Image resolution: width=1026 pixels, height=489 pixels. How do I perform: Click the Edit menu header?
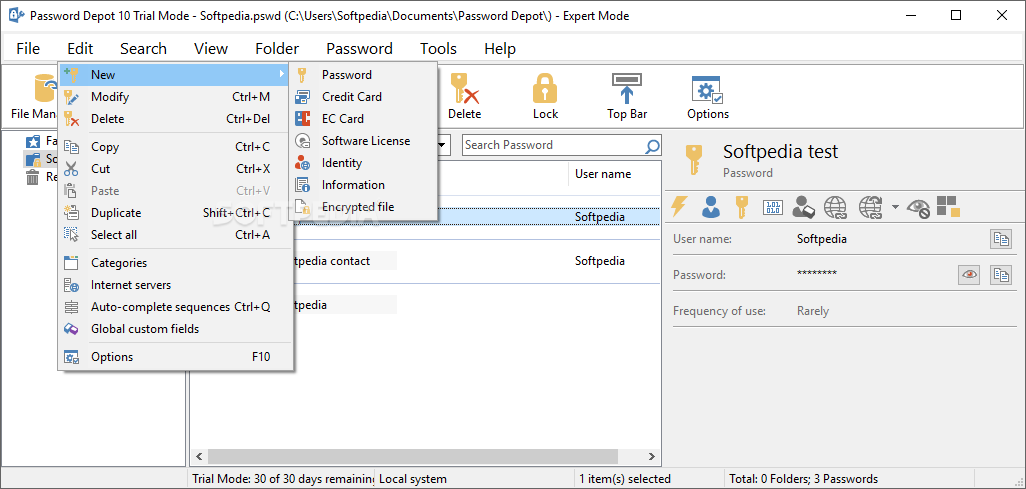(x=80, y=48)
